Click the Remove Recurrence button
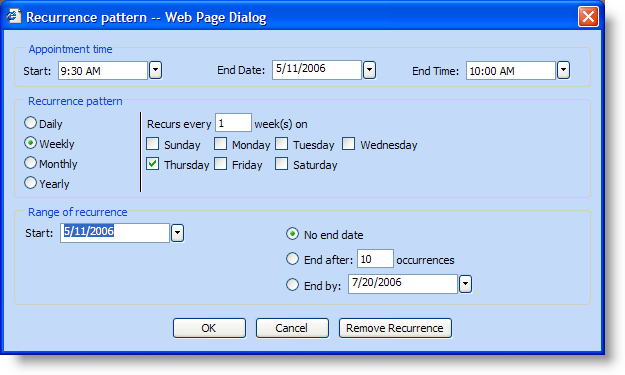 click(395, 328)
